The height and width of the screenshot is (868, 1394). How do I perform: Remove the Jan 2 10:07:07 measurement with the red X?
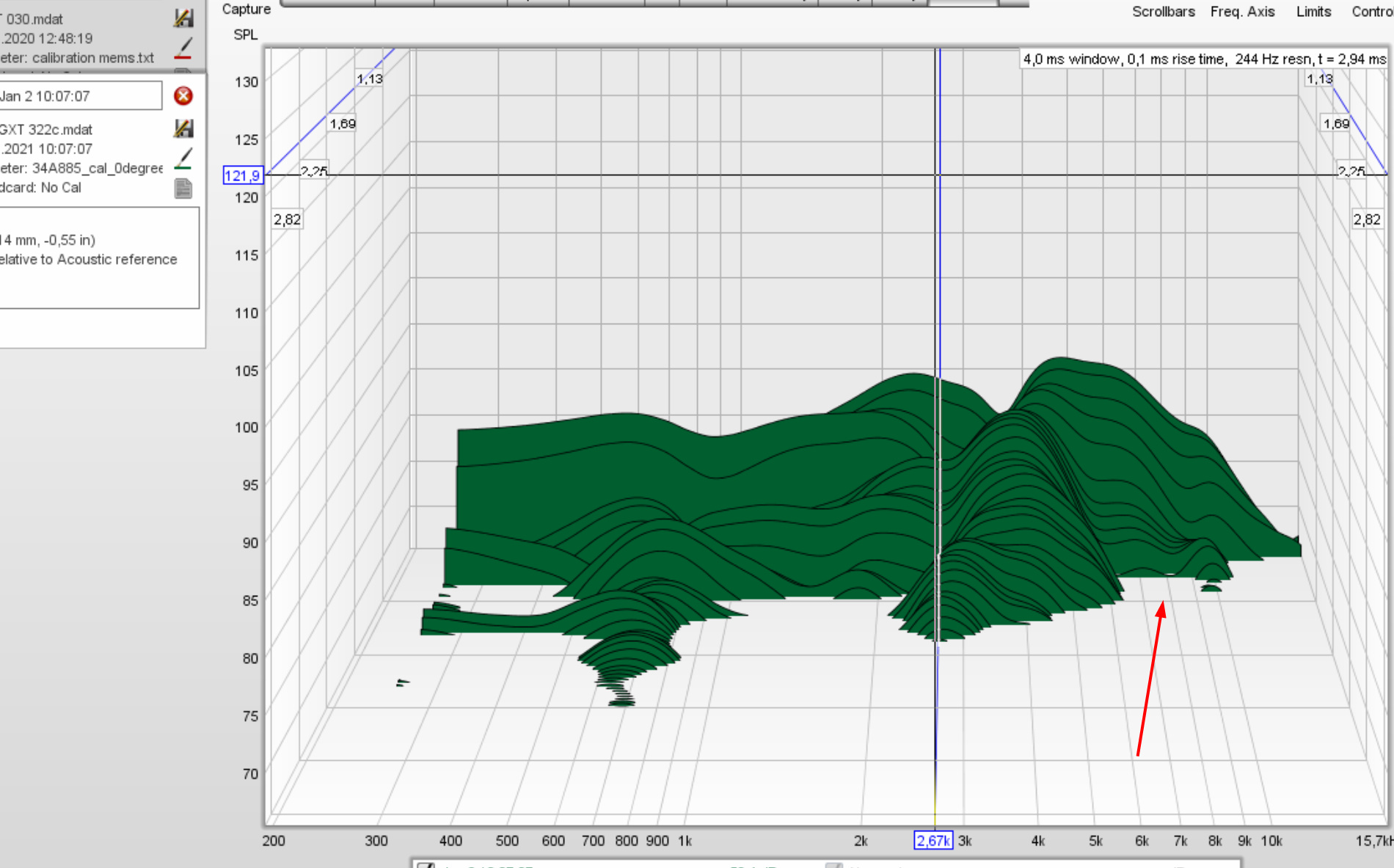(183, 96)
